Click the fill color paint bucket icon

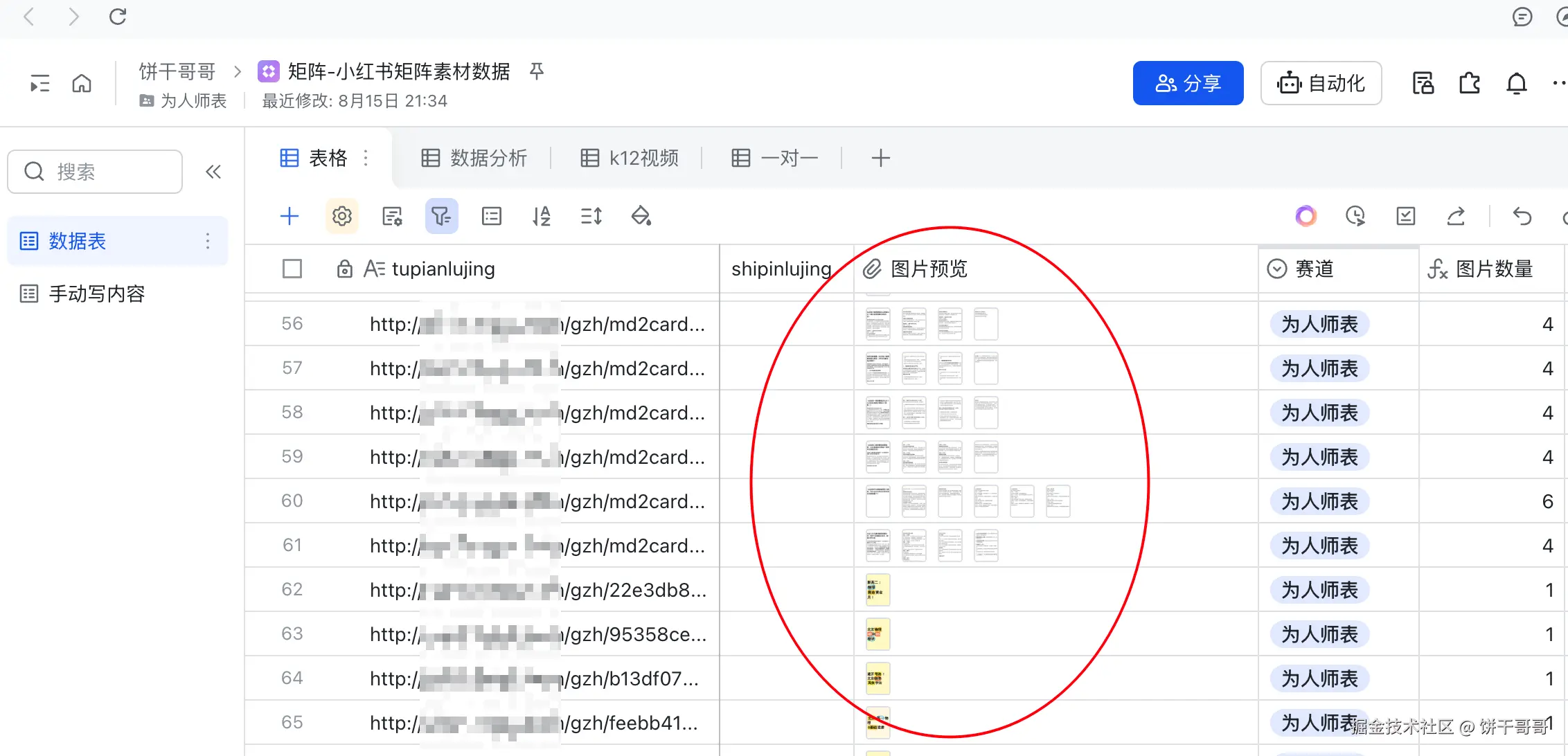(x=641, y=217)
